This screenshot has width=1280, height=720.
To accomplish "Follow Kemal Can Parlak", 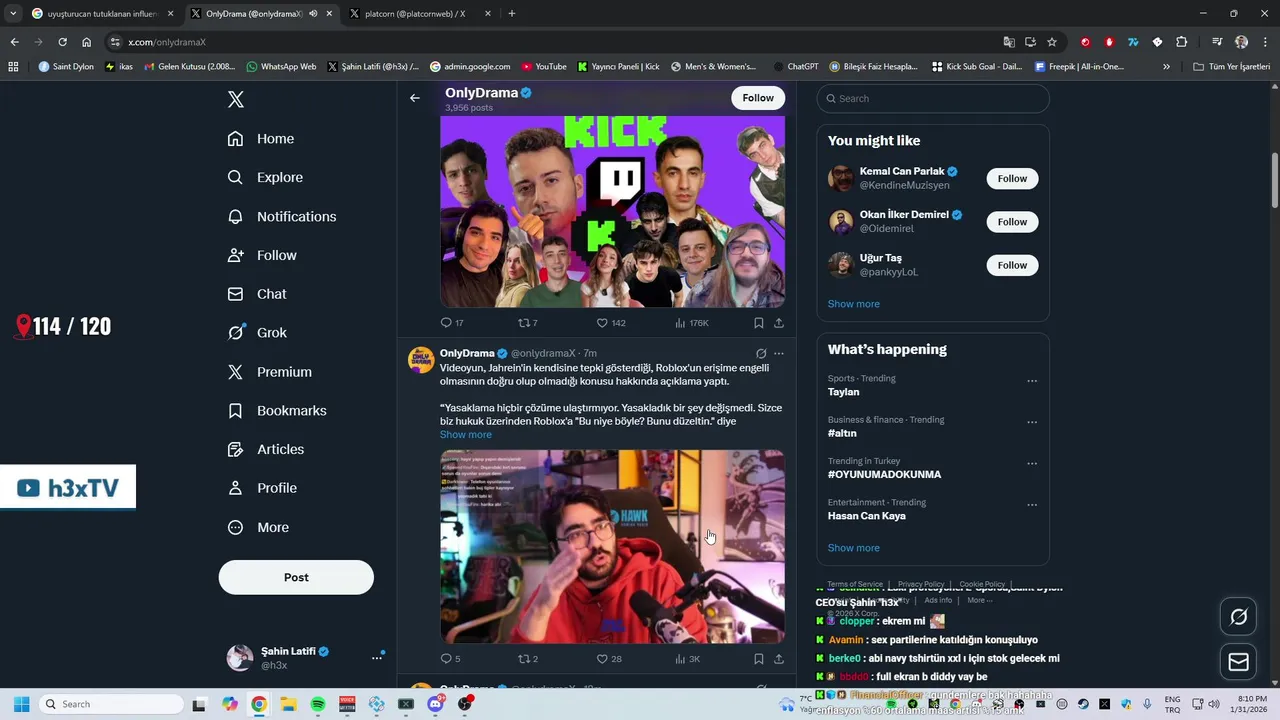I will [x=1012, y=179].
